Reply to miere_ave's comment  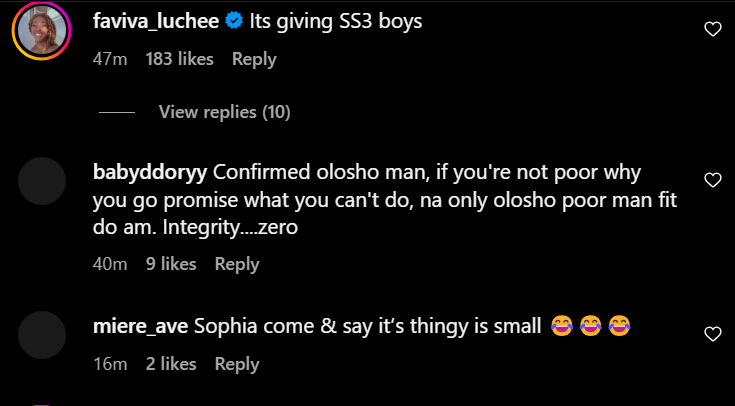coord(237,364)
